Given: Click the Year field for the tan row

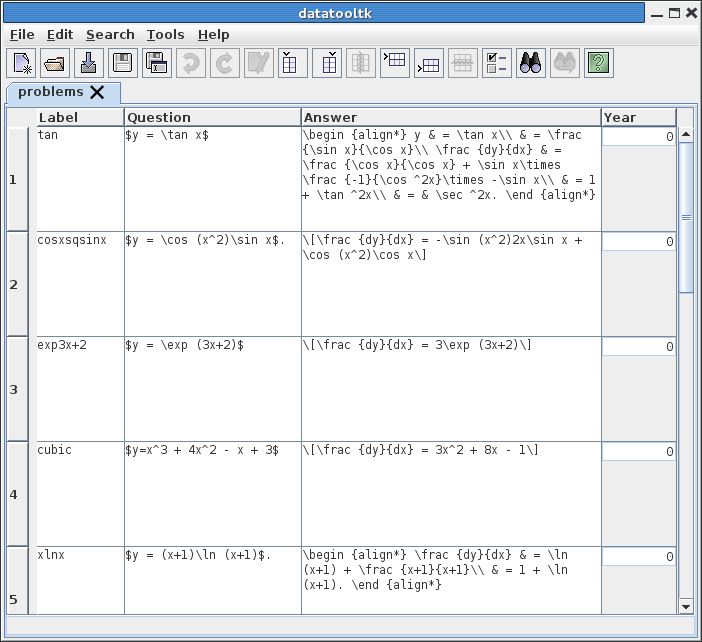Looking at the screenshot, I should [638, 137].
